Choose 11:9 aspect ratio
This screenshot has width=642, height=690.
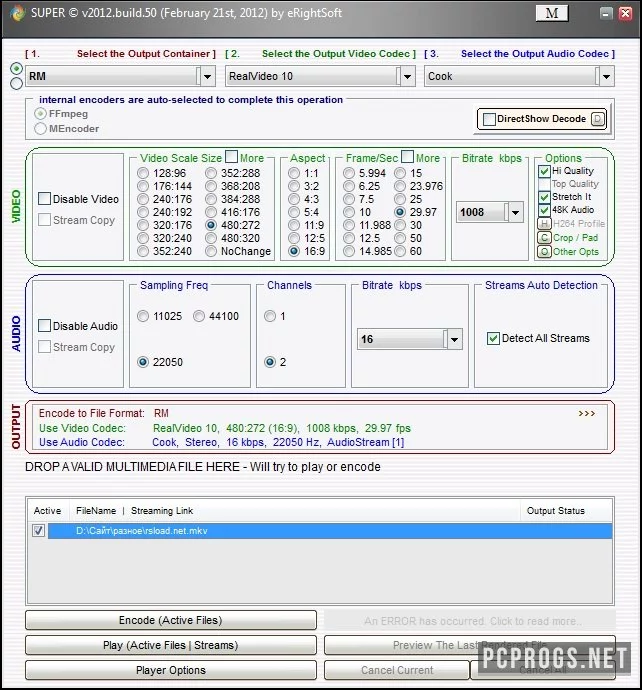[x=294, y=225]
